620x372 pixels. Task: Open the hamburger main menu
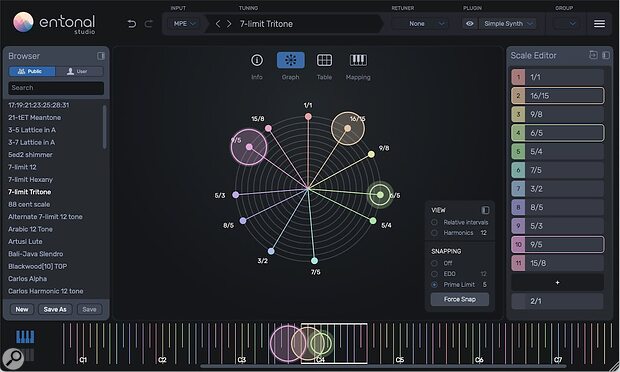(599, 24)
